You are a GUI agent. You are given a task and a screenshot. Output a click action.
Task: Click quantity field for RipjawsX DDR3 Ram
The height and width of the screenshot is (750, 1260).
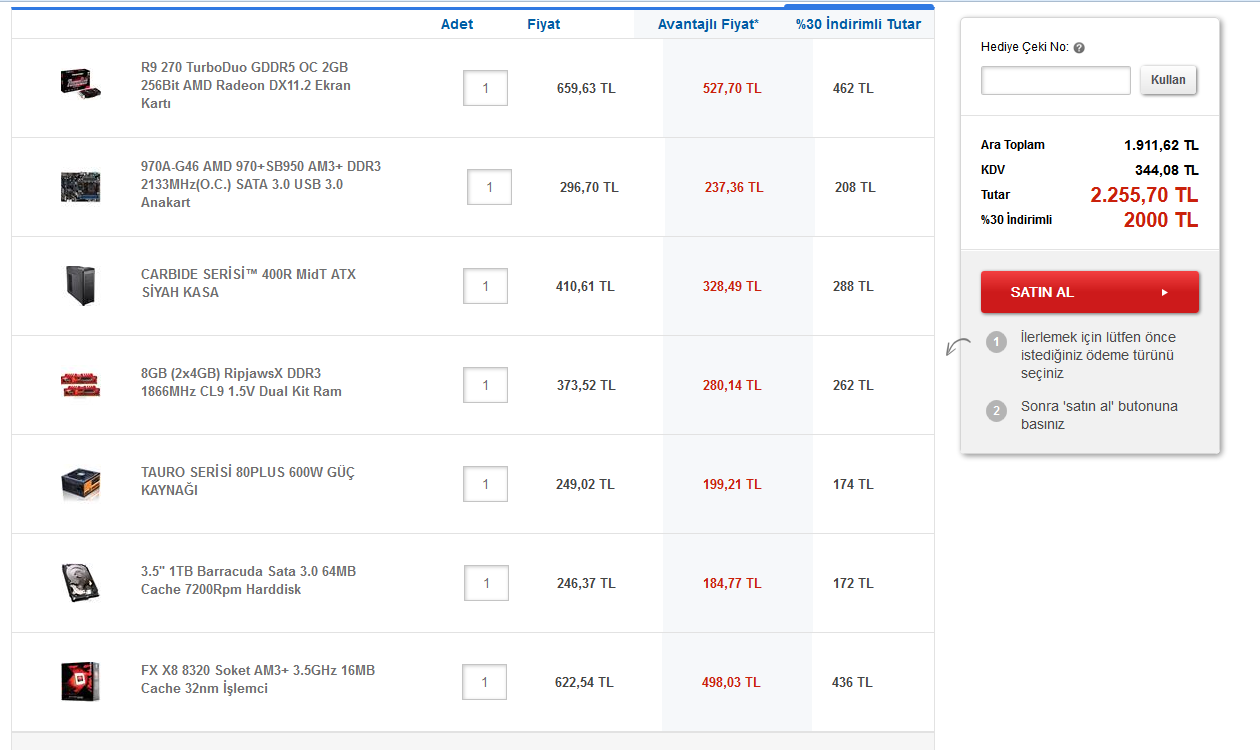pyautogui.click(x=485, y=385)
